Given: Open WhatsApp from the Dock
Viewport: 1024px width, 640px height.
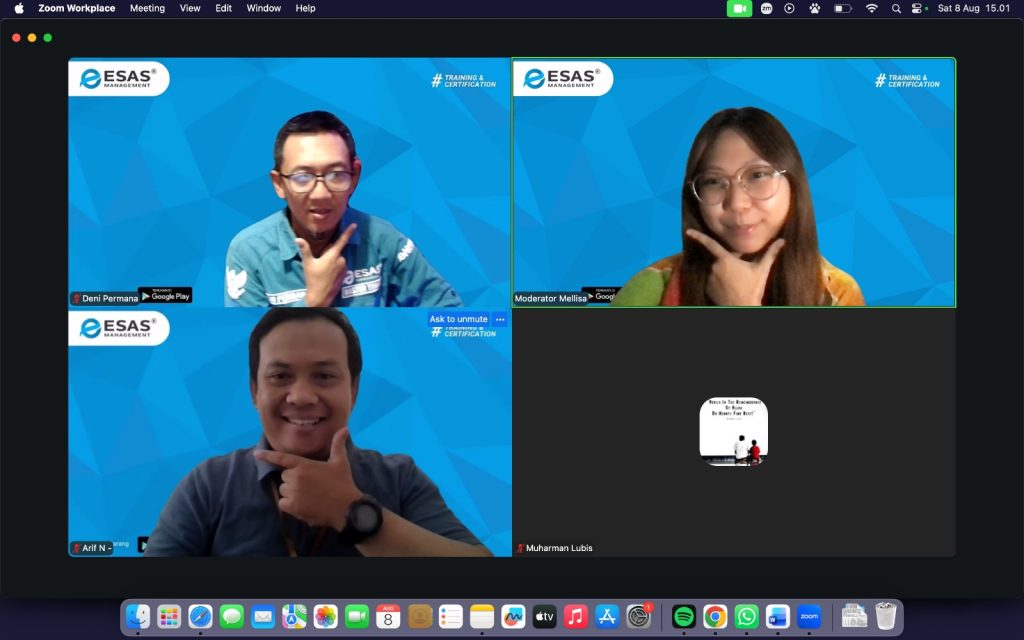Looking at the screenshot, I should click(746, 616).
